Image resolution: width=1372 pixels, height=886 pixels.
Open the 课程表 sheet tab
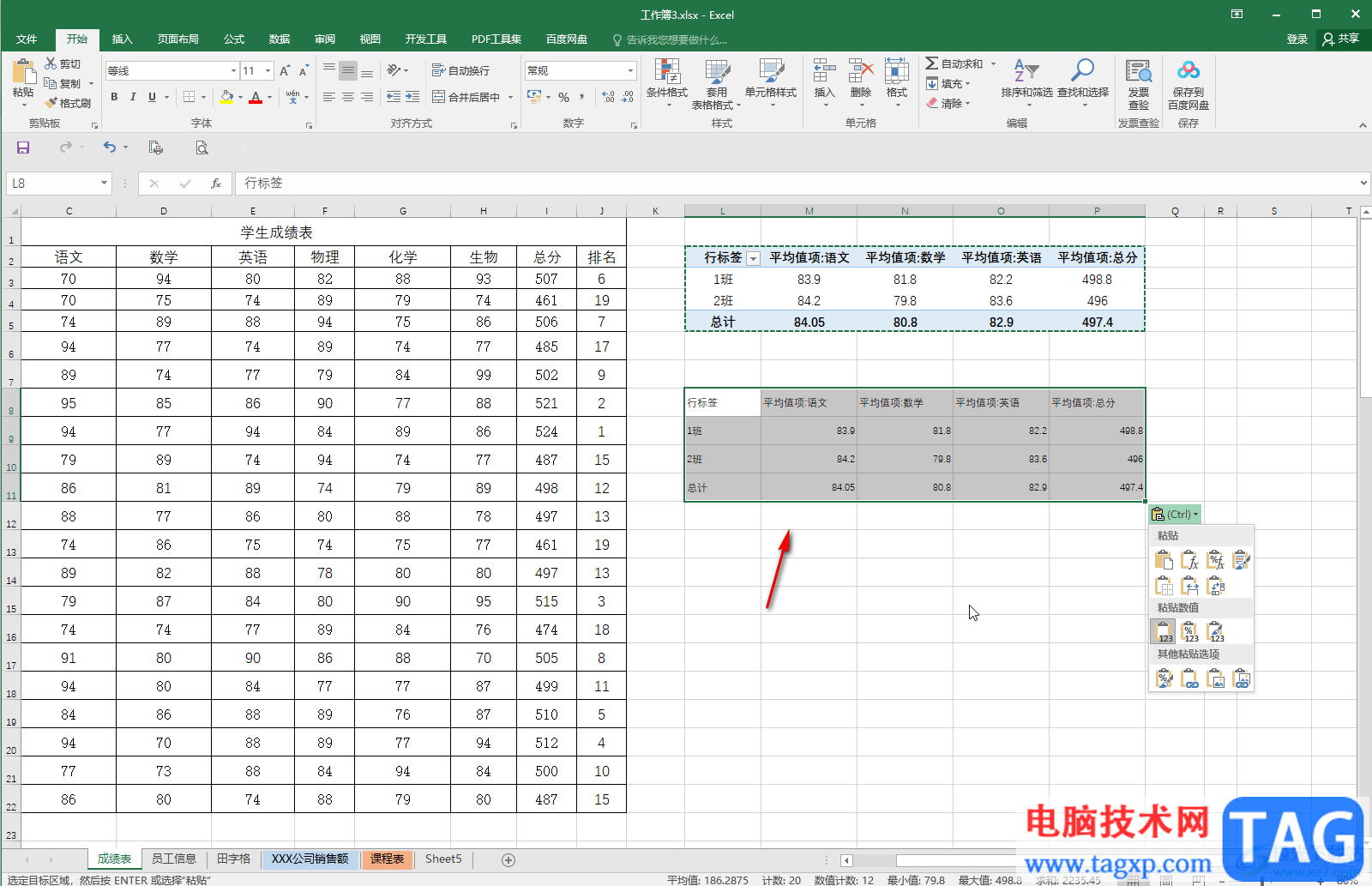pos(388,859)
